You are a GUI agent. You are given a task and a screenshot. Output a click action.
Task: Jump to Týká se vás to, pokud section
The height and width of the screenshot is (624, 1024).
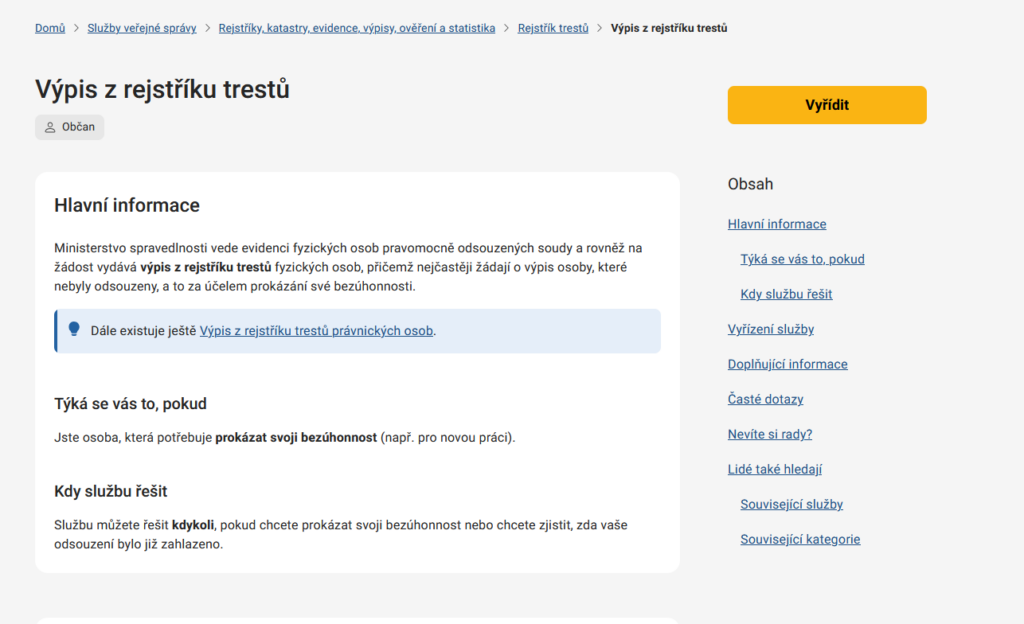pos(802,259)
